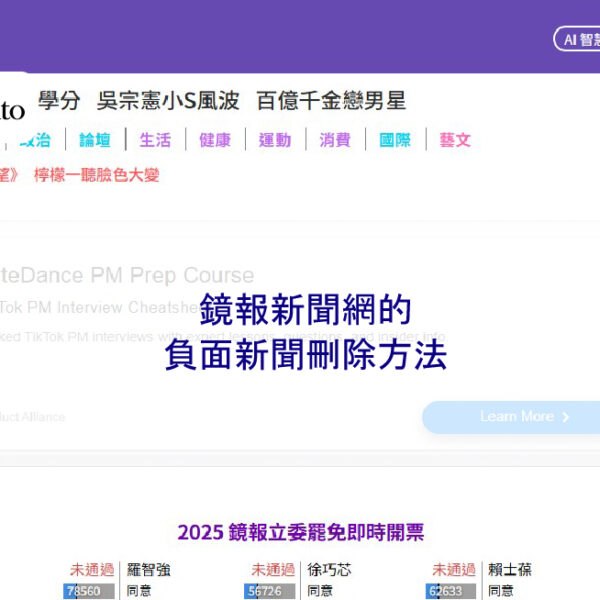Go to the 消費 section
The height and width of the screenshot is (600, 600).
point(335,140)
